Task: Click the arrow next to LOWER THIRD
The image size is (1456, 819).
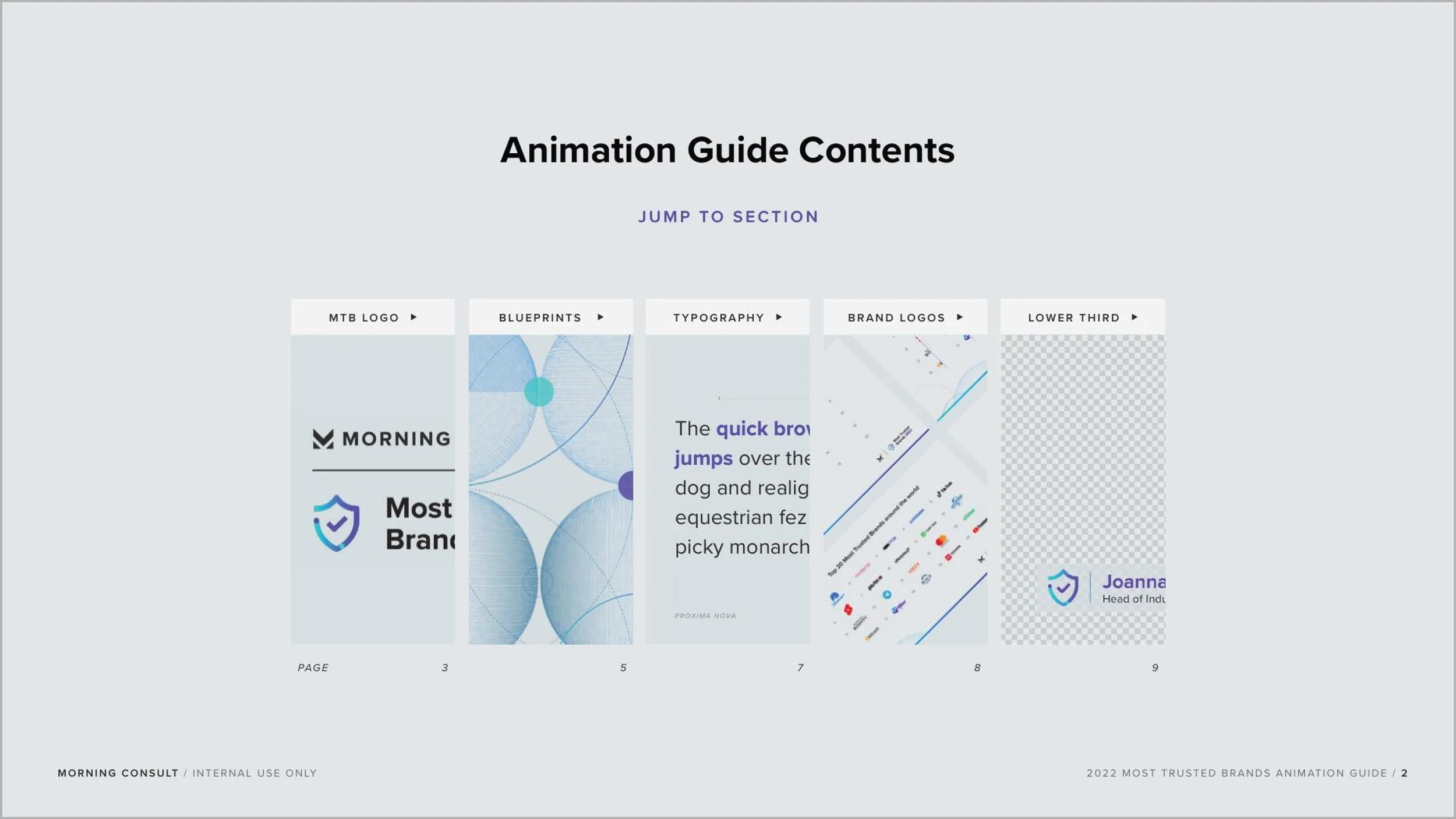Action: 1135,317
